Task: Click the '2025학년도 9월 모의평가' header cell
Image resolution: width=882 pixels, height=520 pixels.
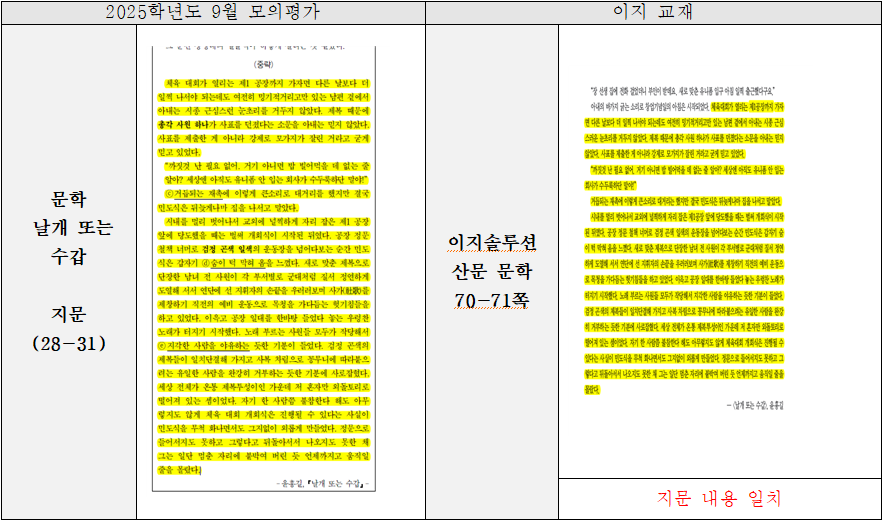Action: click(x=212, y=12)
